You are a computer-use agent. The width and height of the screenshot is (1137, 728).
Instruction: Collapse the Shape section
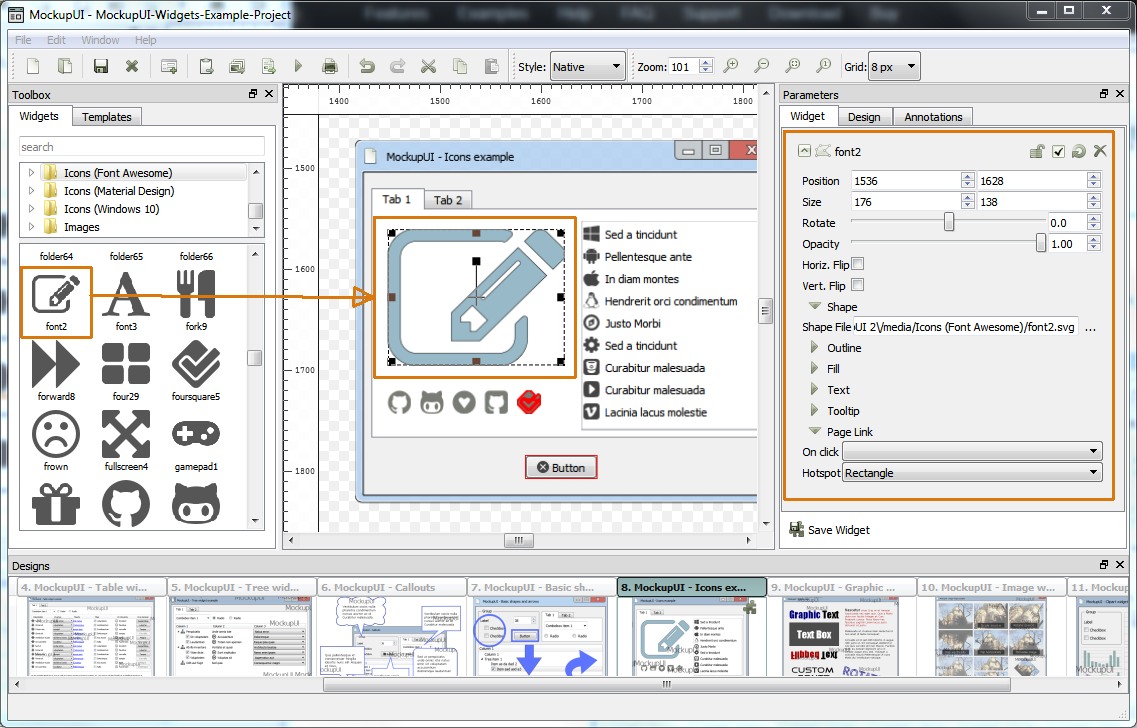[x=815, y=306]
